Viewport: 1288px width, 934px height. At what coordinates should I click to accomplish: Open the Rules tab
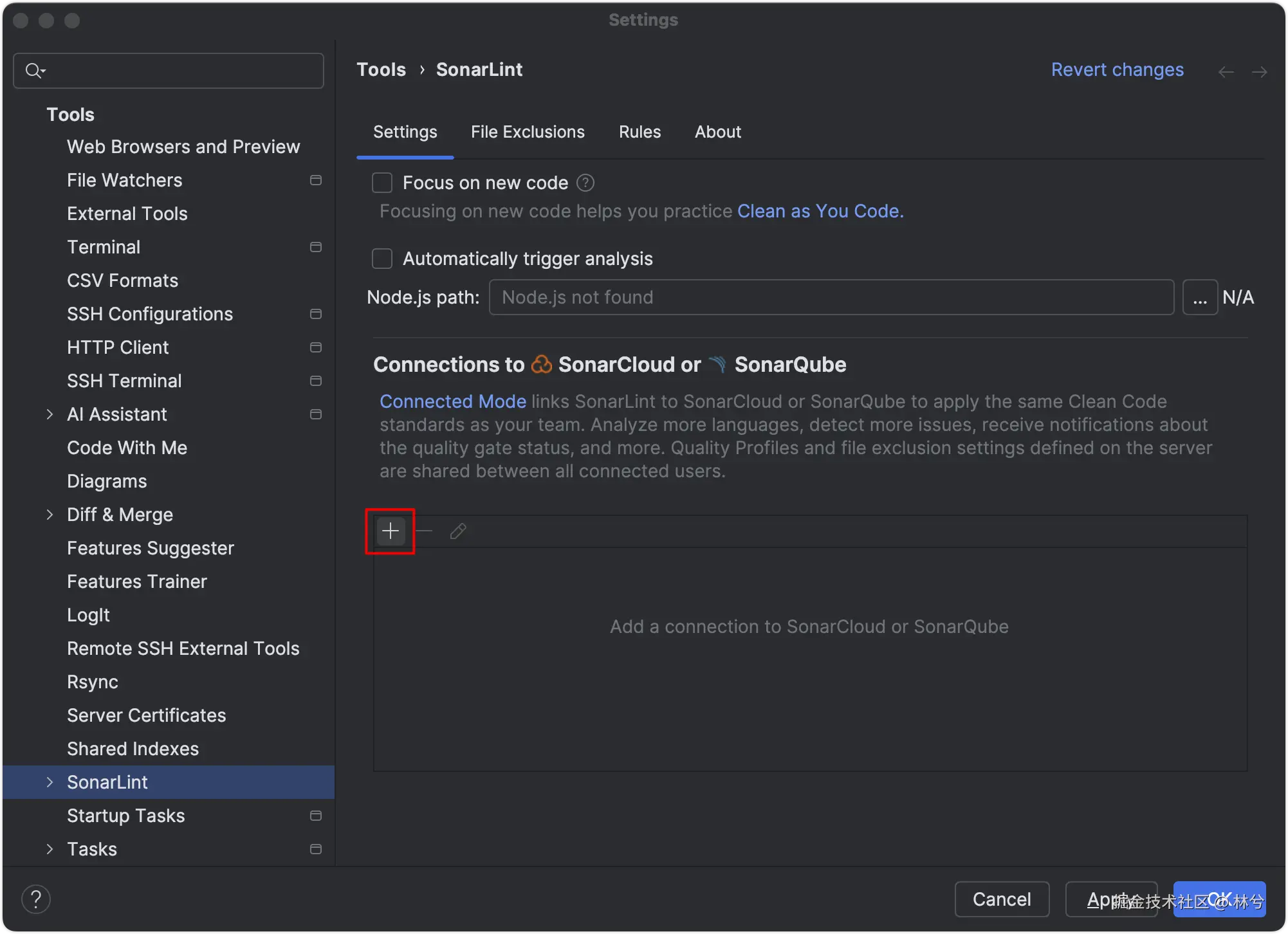click(x=639, y=132)
